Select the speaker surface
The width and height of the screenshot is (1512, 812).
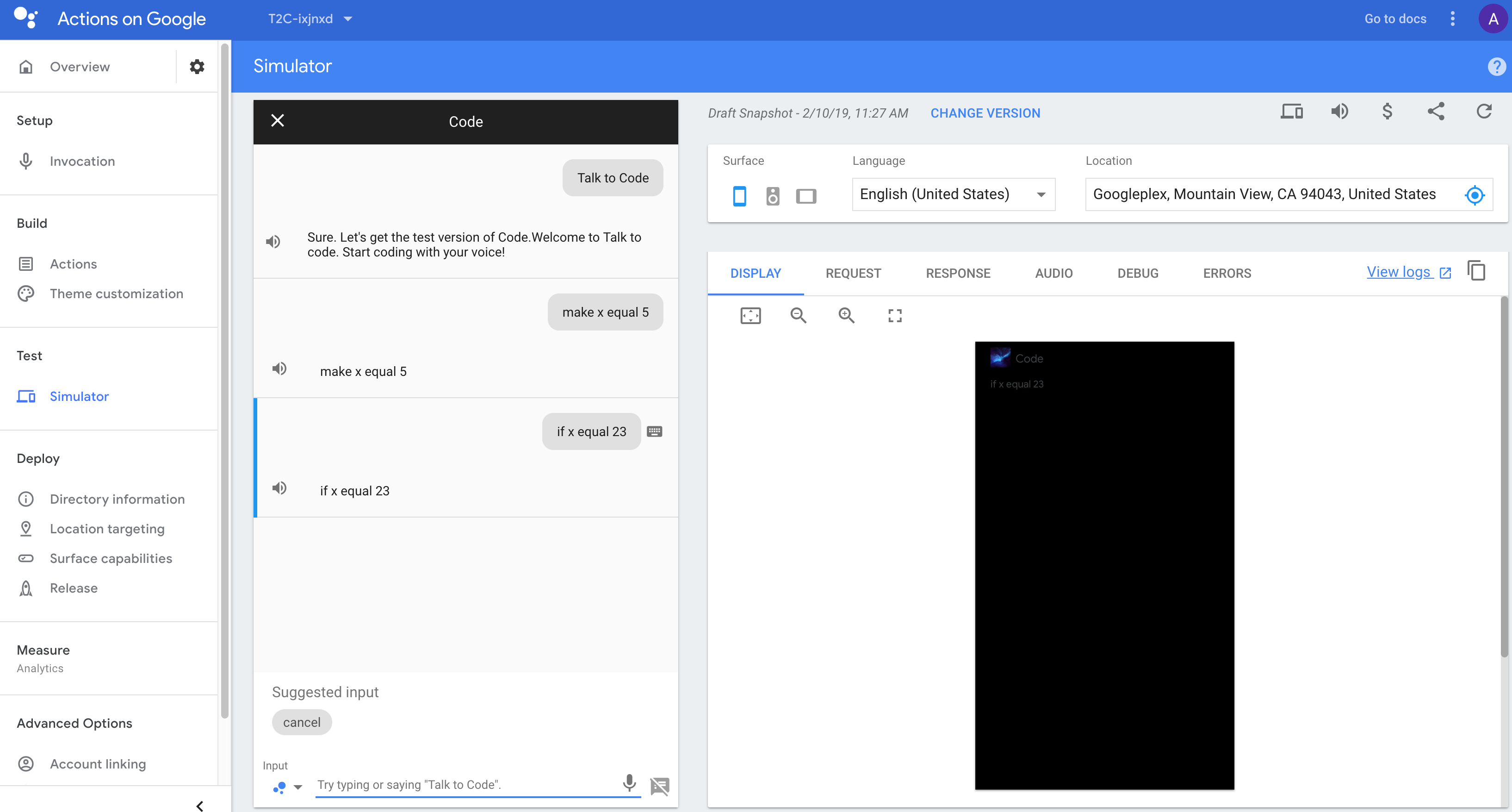click(x=773, y=196)
